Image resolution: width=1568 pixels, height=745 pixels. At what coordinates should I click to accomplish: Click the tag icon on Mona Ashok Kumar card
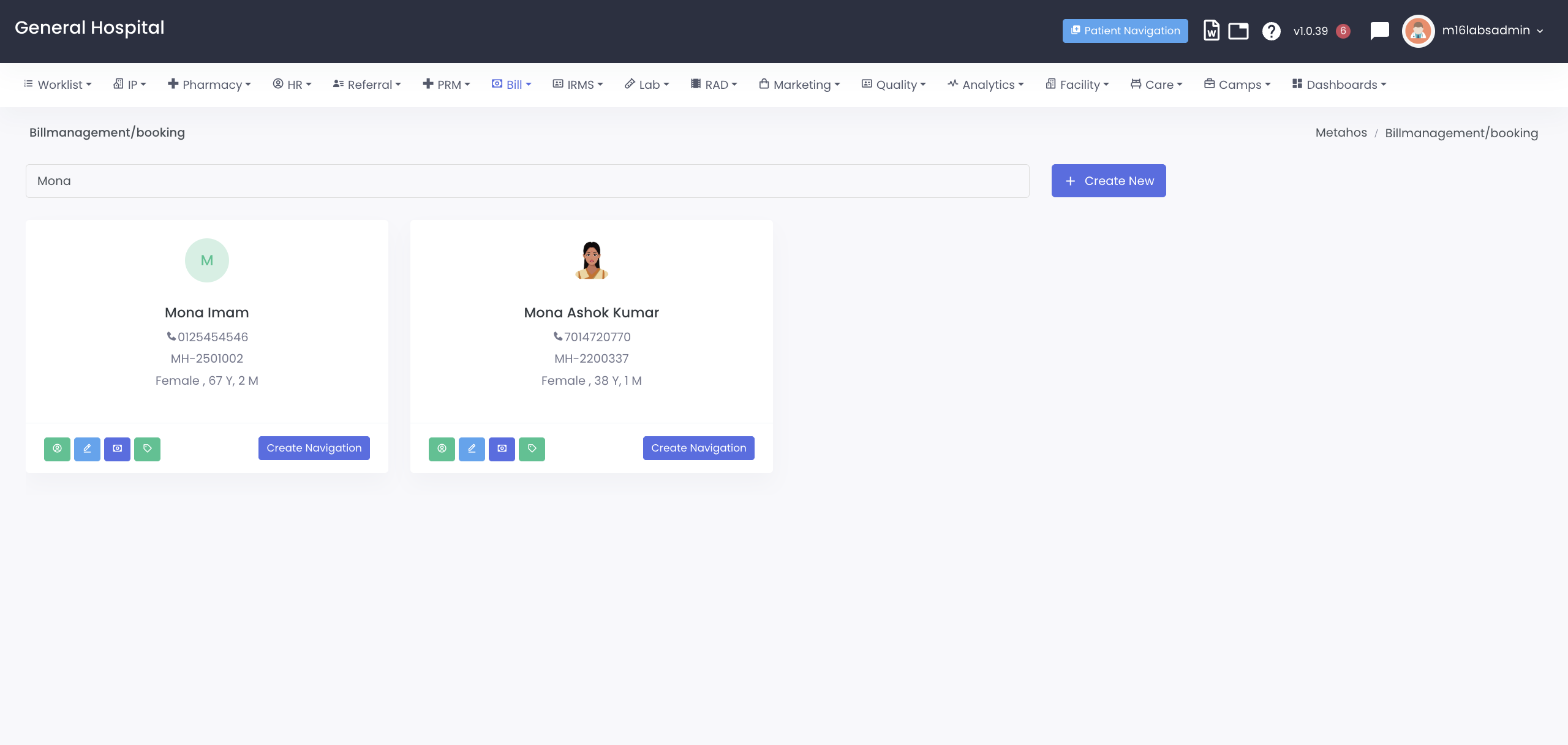point(532,448)
